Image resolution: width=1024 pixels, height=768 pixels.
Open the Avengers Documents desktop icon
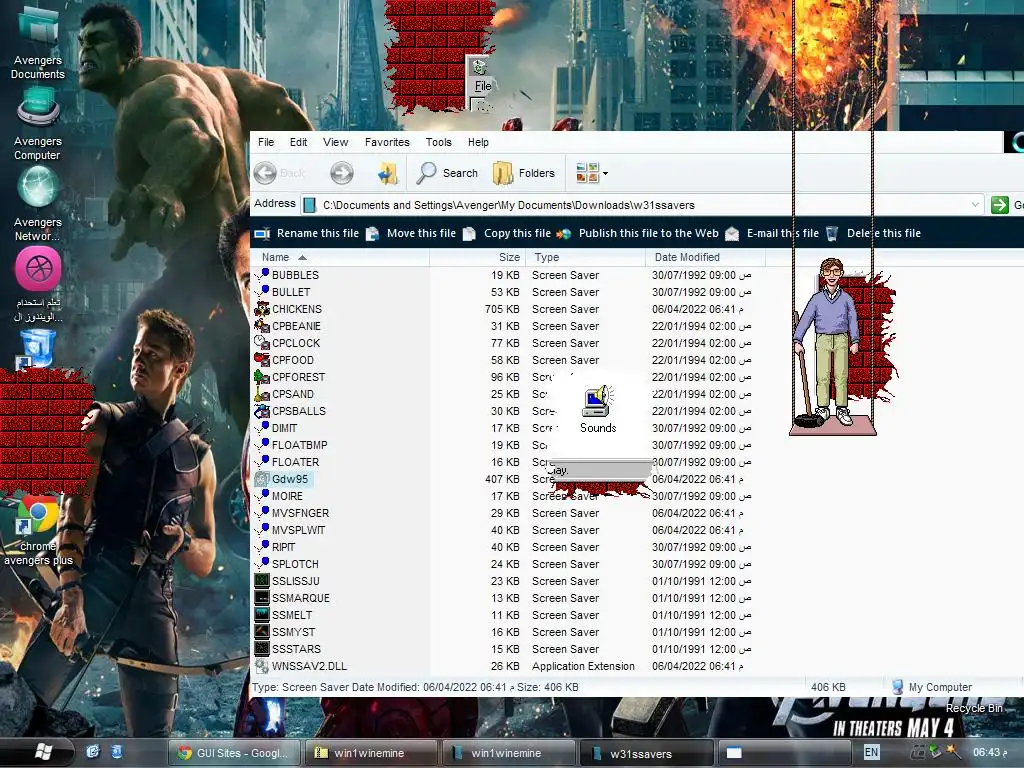tap(38, 42)
